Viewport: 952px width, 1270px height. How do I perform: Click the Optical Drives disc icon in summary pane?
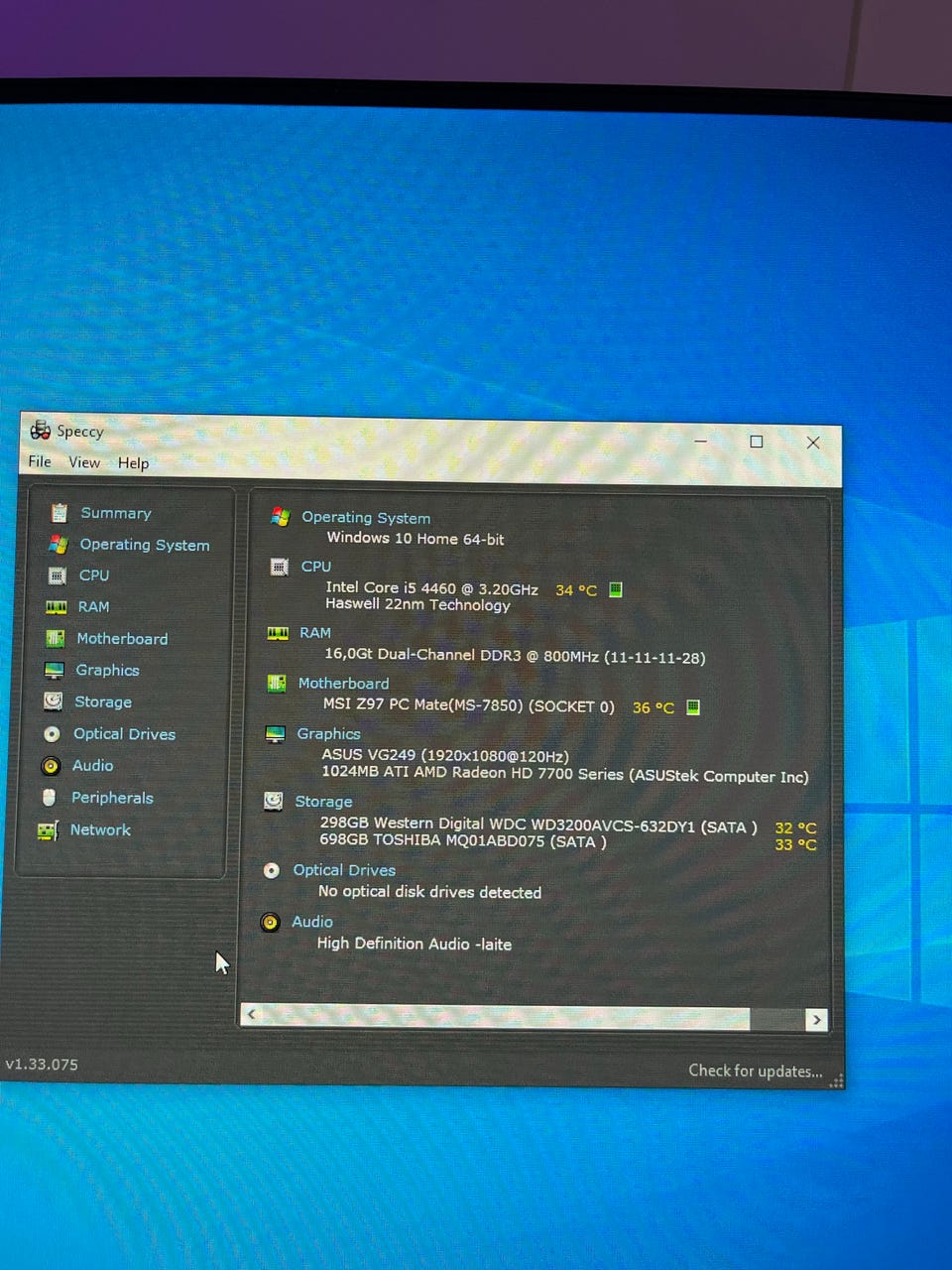click(x=272, y=870)
